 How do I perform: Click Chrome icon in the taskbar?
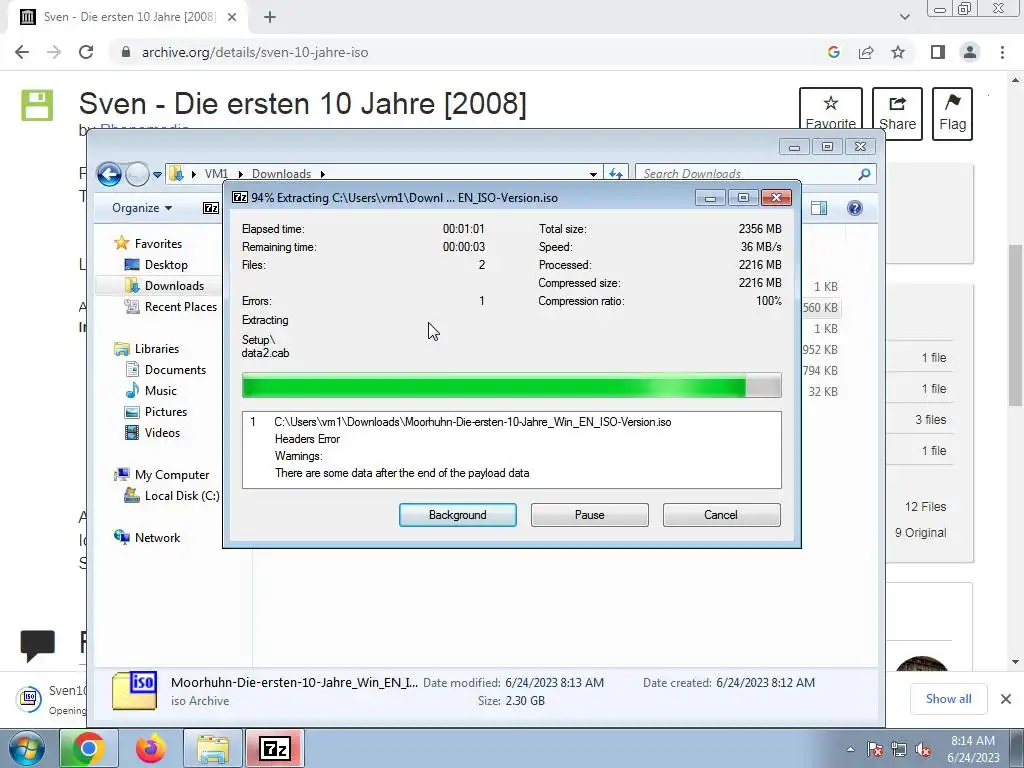coord(88,748)
